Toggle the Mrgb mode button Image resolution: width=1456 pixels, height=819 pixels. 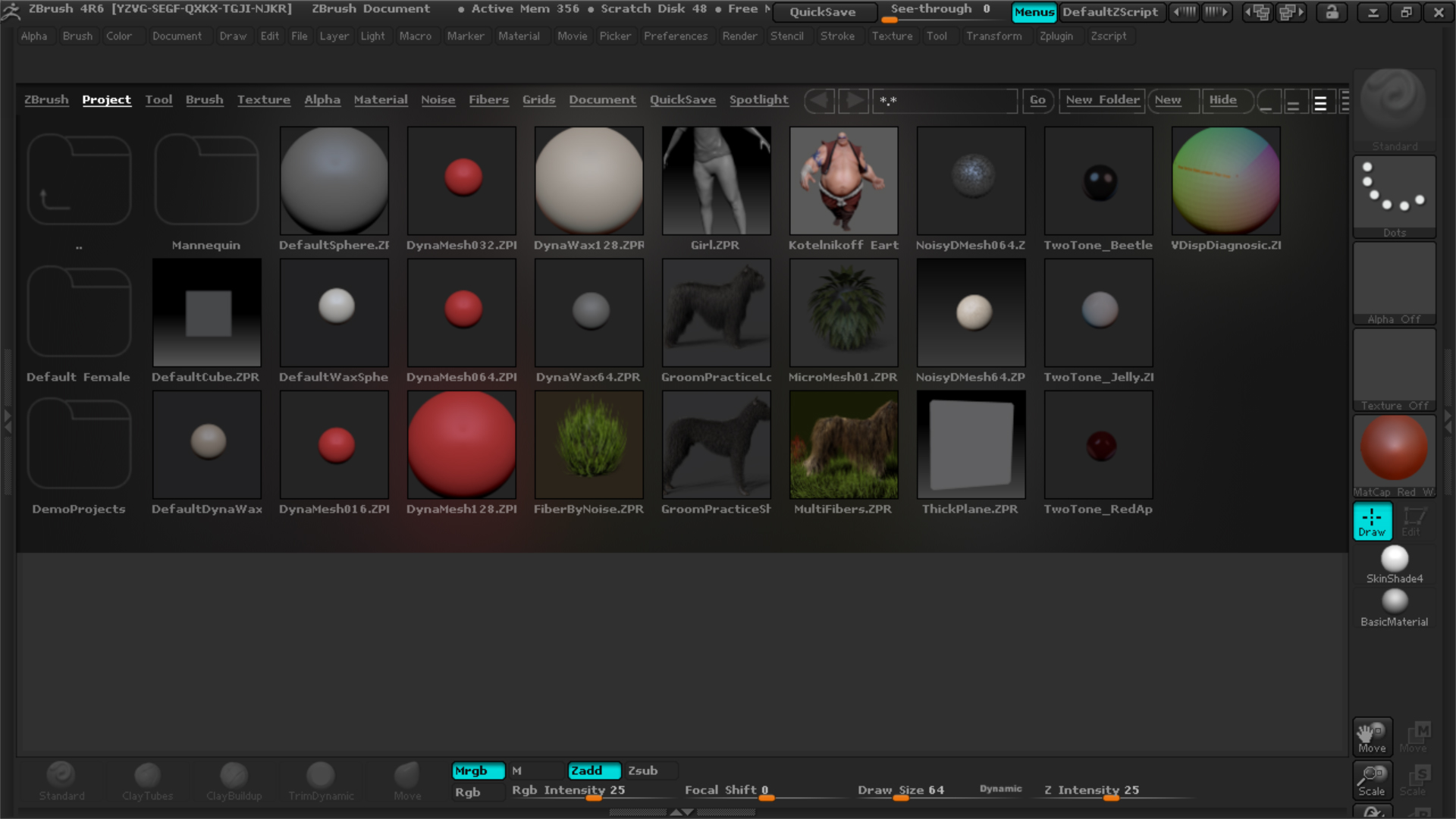pyautogui.click(x=478, y=770)
